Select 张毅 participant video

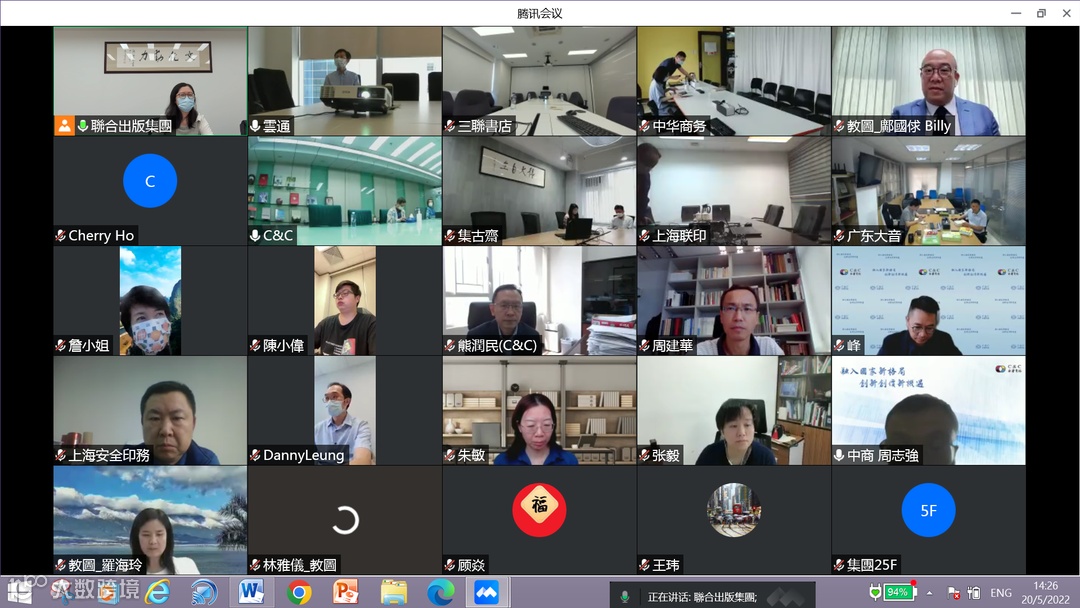pyautogui.click(x=734, y=410)
